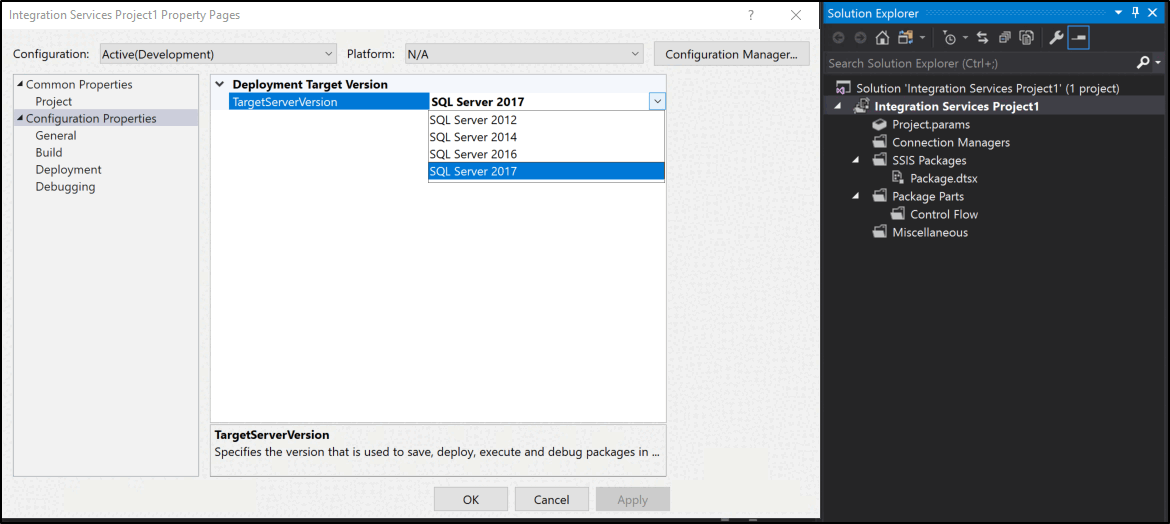
Task: Click the Package.dtsx file icon
Action: [x=898, y=178]
